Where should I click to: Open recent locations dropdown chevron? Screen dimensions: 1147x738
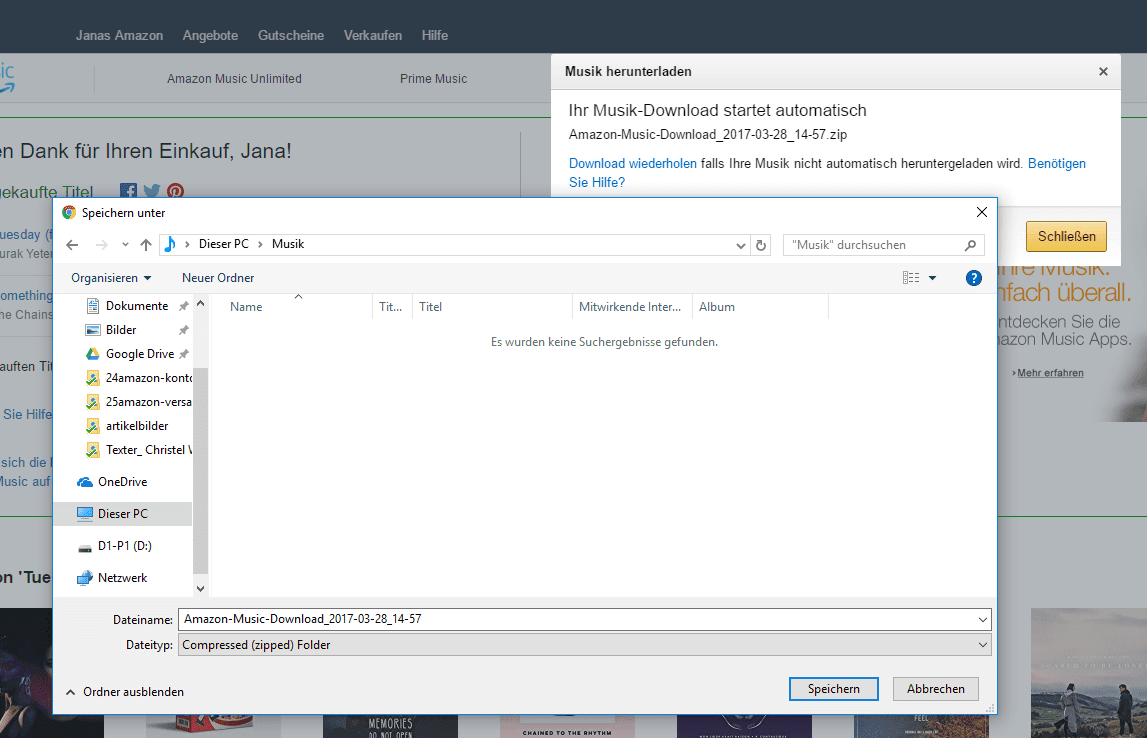pos(125,245)
